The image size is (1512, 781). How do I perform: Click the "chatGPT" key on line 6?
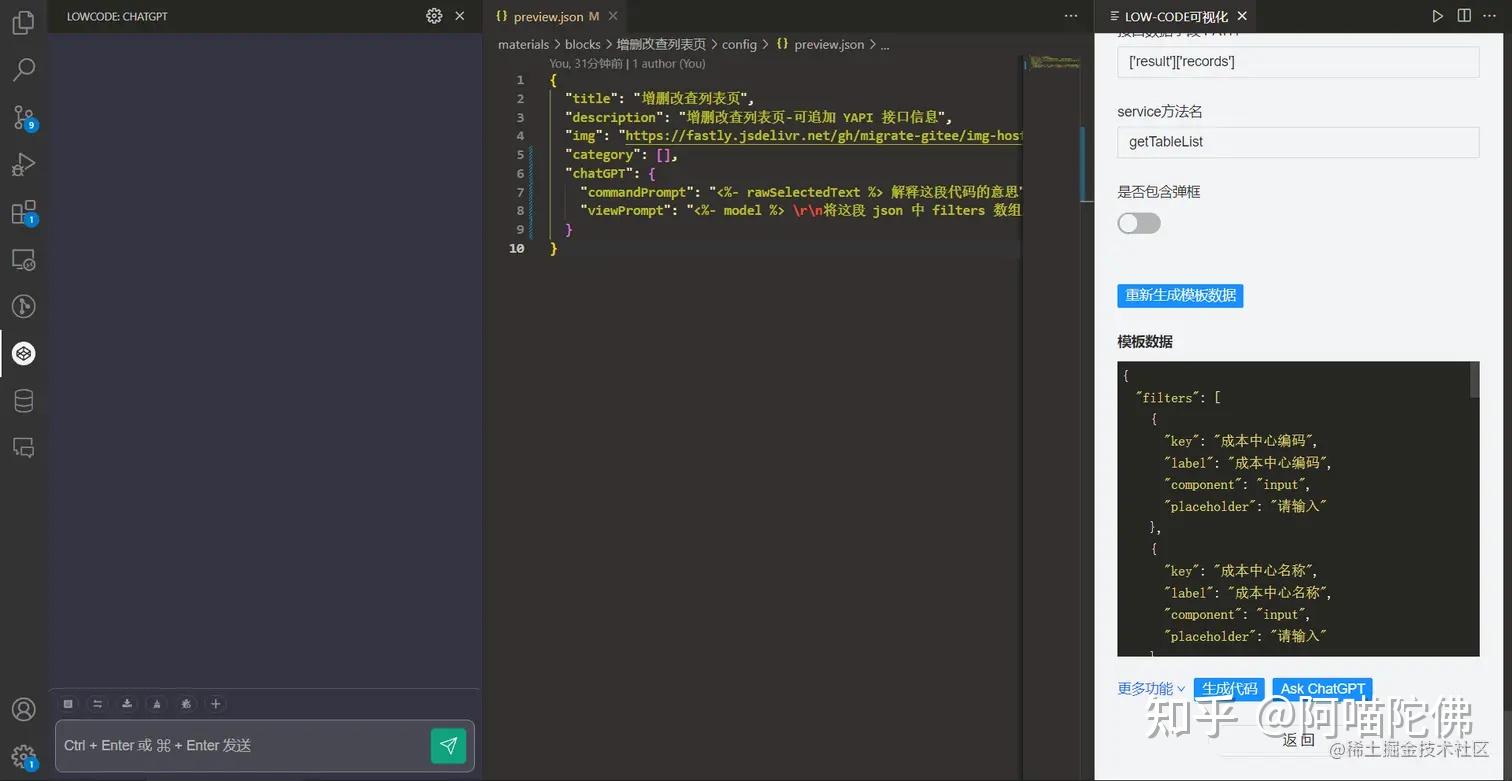coord(599,174)
